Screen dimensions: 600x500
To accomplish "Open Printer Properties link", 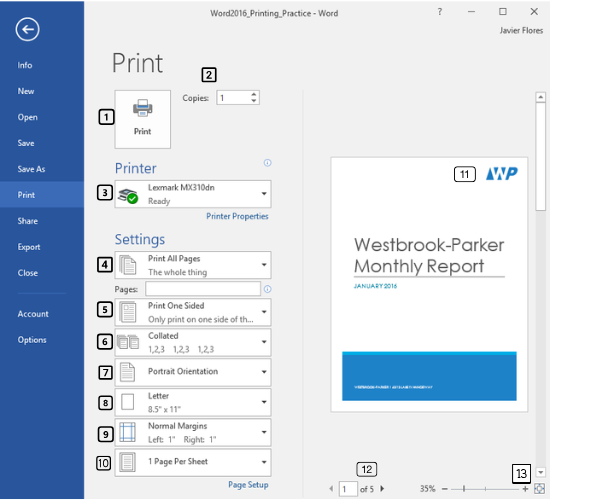I will click(x=237, y=216).
